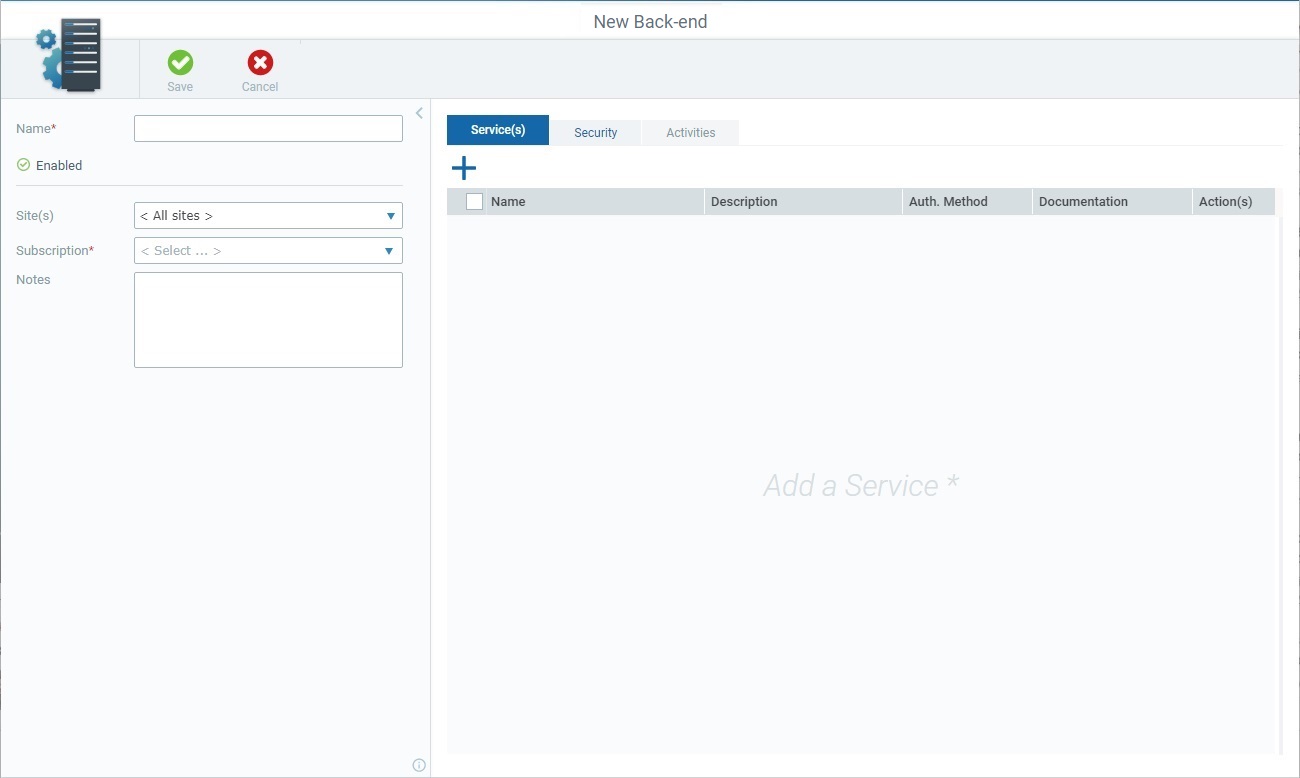The height and width of the screenshot is (778, 1300).
Task: Click the Notes text area
Action: point(268,319)
